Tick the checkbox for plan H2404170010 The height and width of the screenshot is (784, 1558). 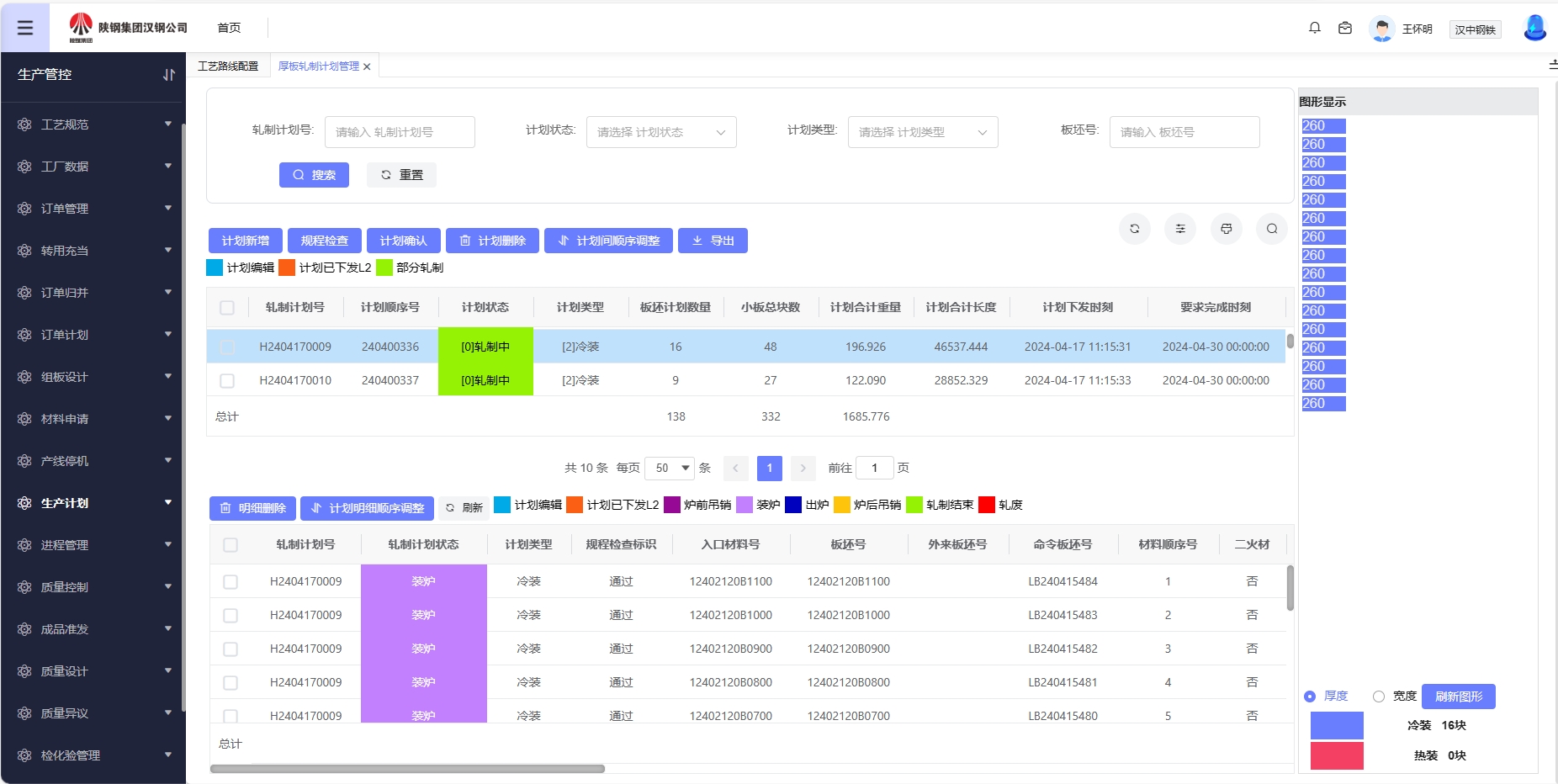pyautogui.click(x=227, y=380)
